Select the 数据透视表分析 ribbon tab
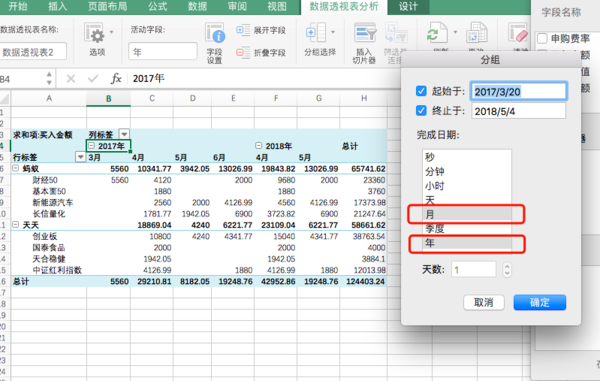Viewport: 600px width, 381px height. coord(344,7)
